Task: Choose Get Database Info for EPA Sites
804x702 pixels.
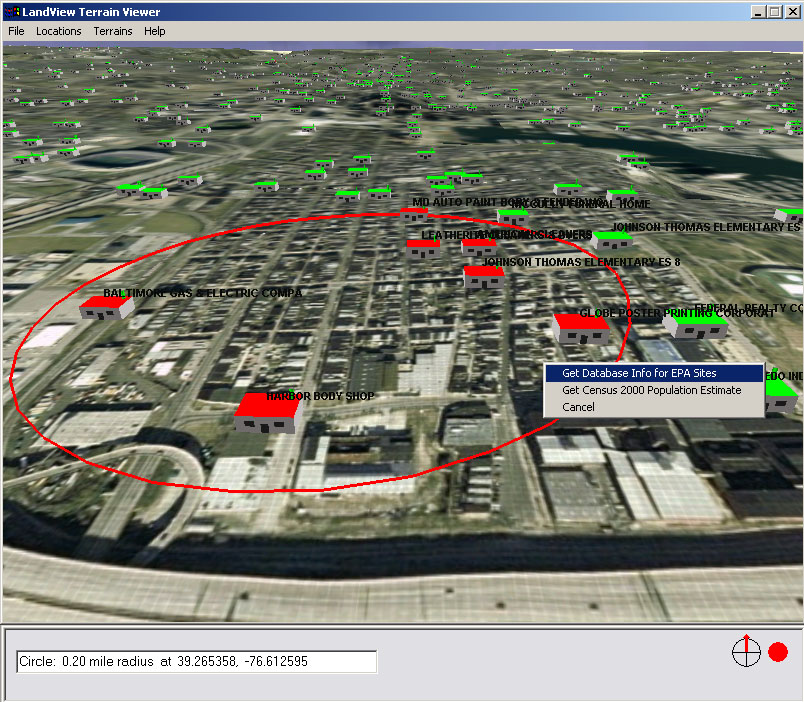Action: click(x=654, y=373)
